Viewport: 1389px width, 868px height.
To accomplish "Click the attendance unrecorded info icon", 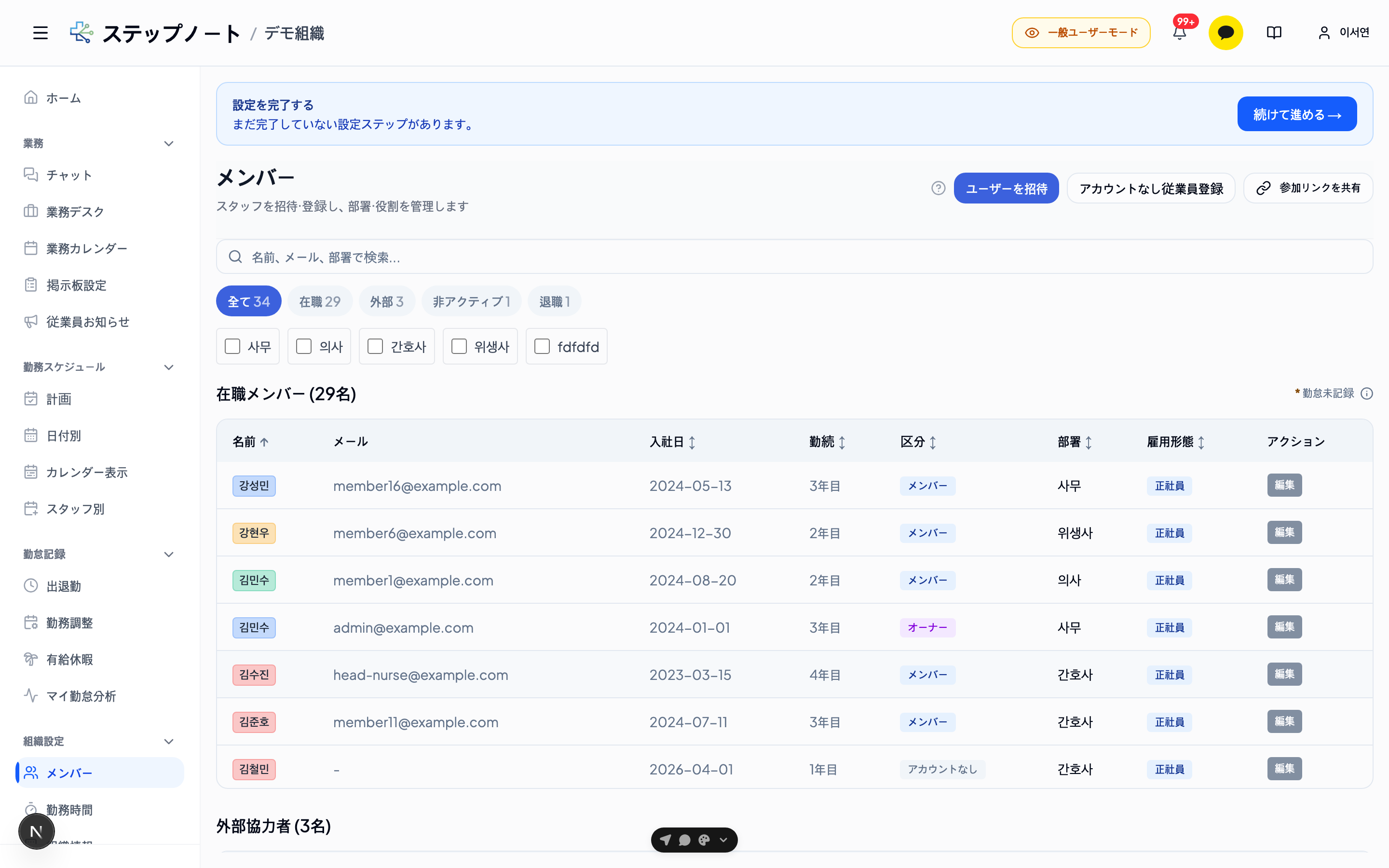I will [x=1367, y=393].
